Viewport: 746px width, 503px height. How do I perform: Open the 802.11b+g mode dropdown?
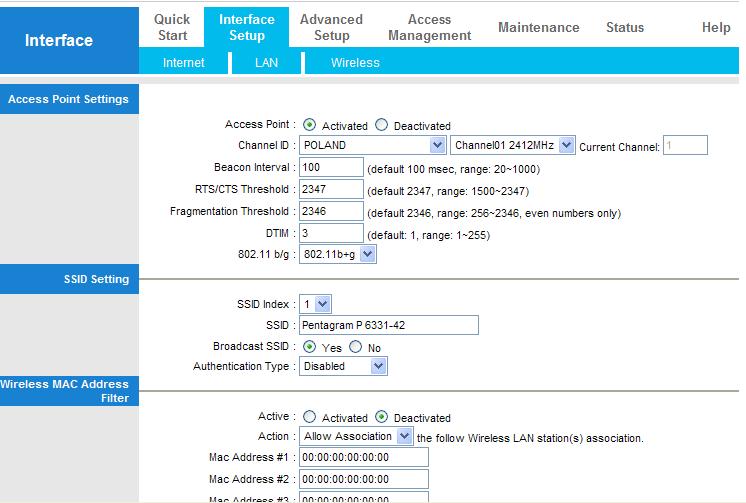click(x=337, y=254)
